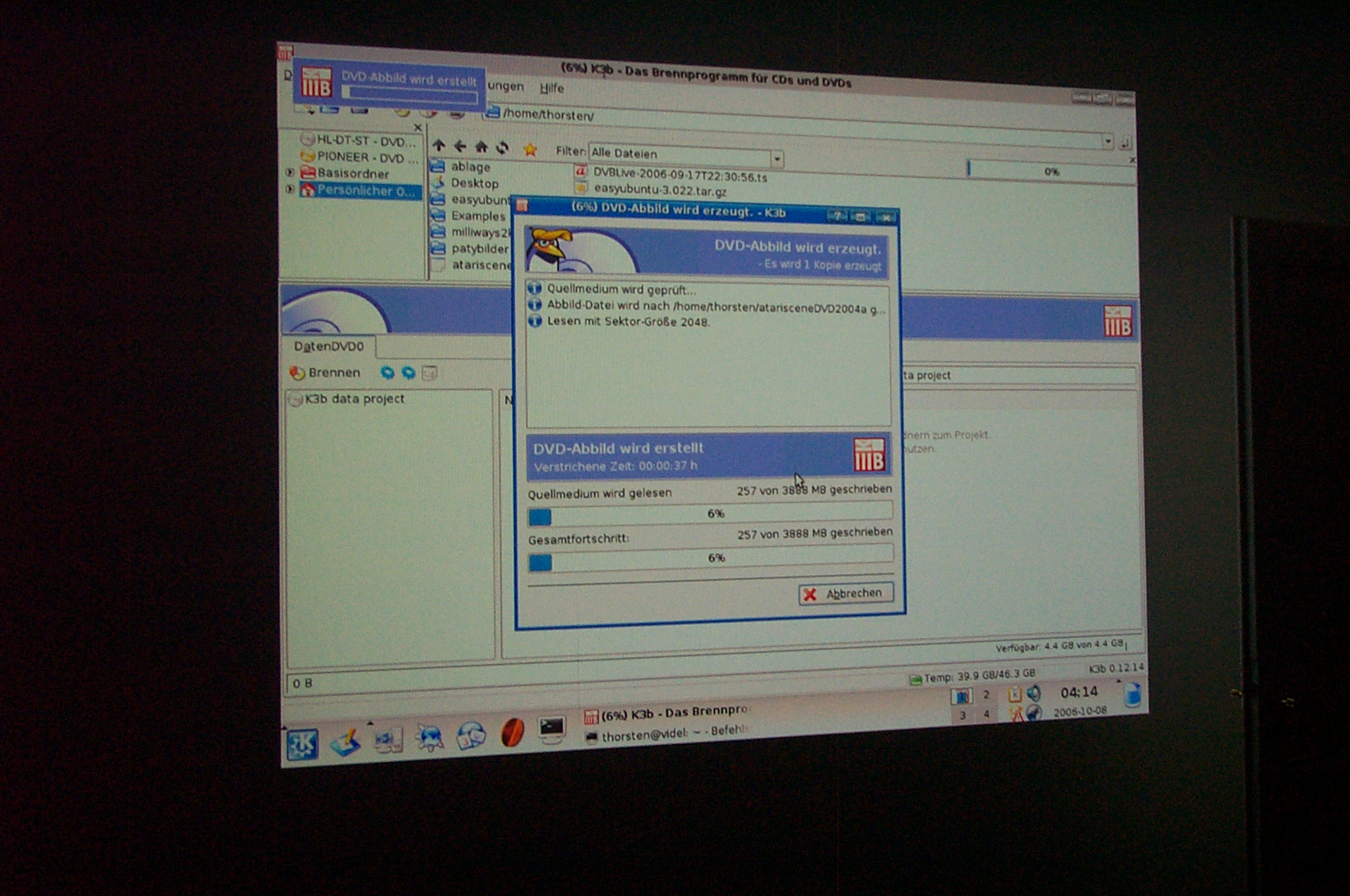Open the KDE K menu launcher
Image resolution: width=1350 pixels, height=896 pixels.
click(302, 743)
